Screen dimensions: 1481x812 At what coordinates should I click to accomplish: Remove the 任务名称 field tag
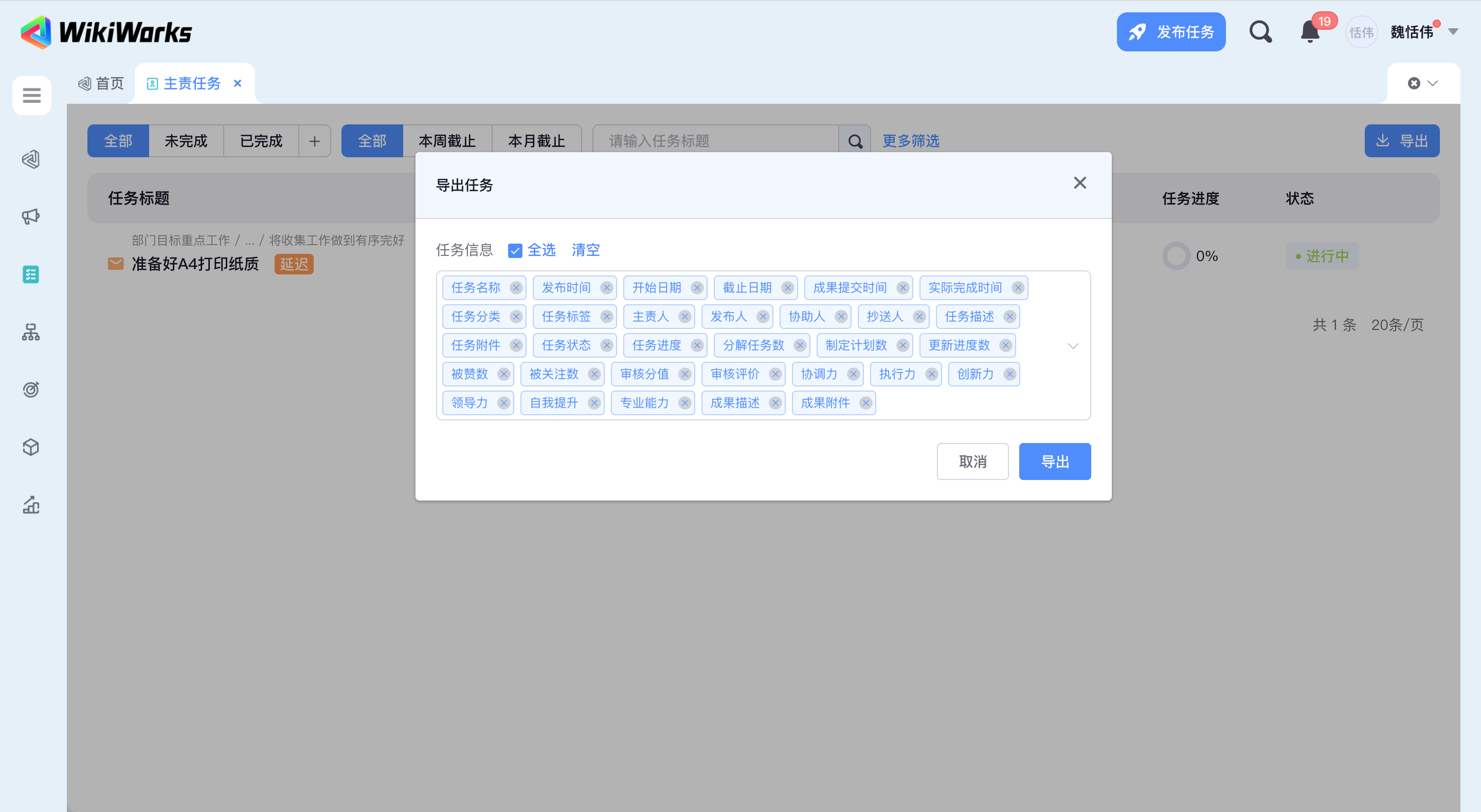(516, 288)
